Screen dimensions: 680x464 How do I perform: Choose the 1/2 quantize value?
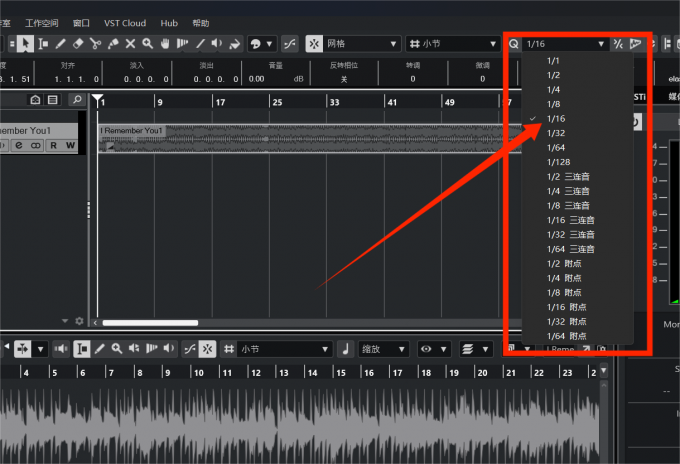(x=577, y=75)
